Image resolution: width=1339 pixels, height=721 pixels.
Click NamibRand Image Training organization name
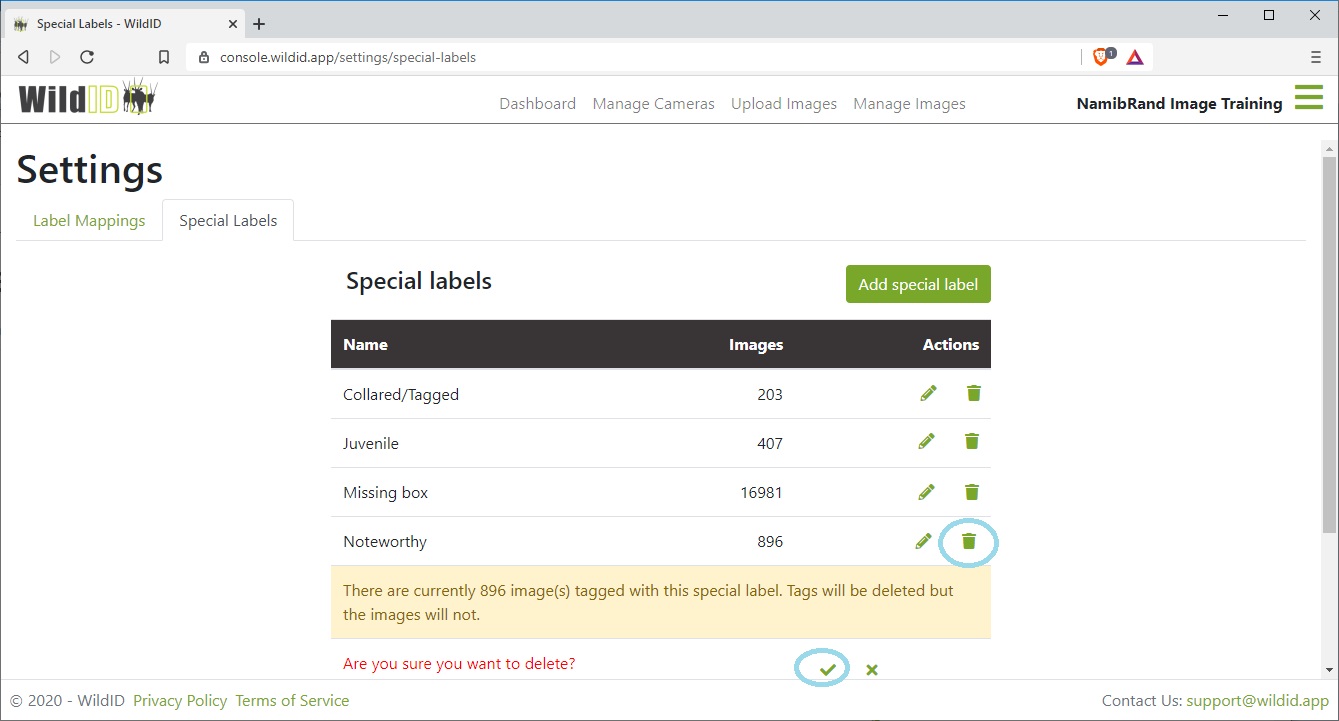click(x=1179, y=104)
